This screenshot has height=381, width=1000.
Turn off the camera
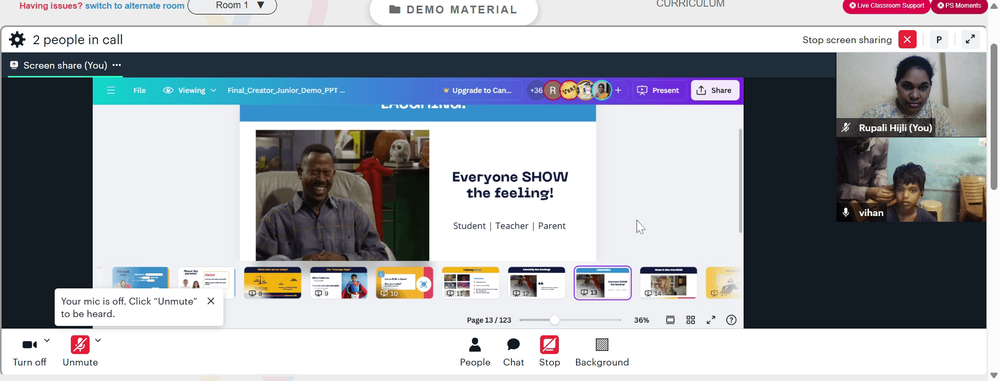[29, 352]
